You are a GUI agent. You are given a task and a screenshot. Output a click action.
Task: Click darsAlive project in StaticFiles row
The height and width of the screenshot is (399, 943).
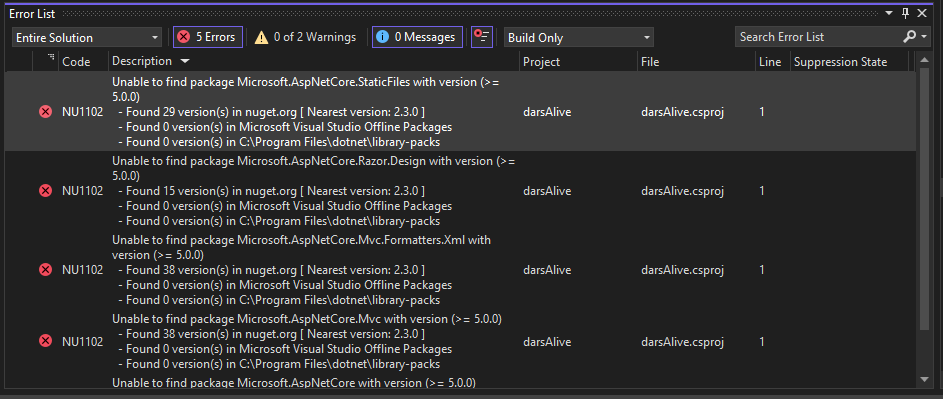pyautogui.click(x=547, y=112)
